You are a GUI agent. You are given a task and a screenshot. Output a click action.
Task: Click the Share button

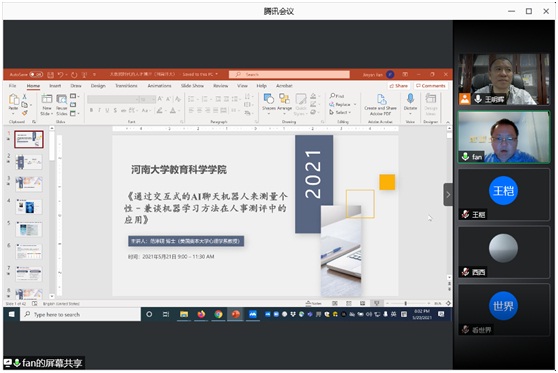[x=399, y=86]
